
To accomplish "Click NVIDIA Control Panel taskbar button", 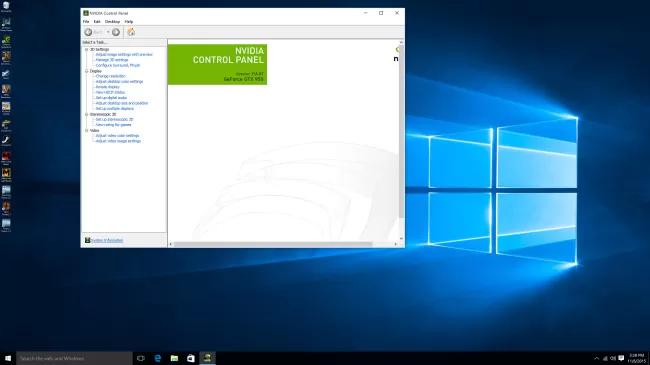I will [x=207, y=358].
